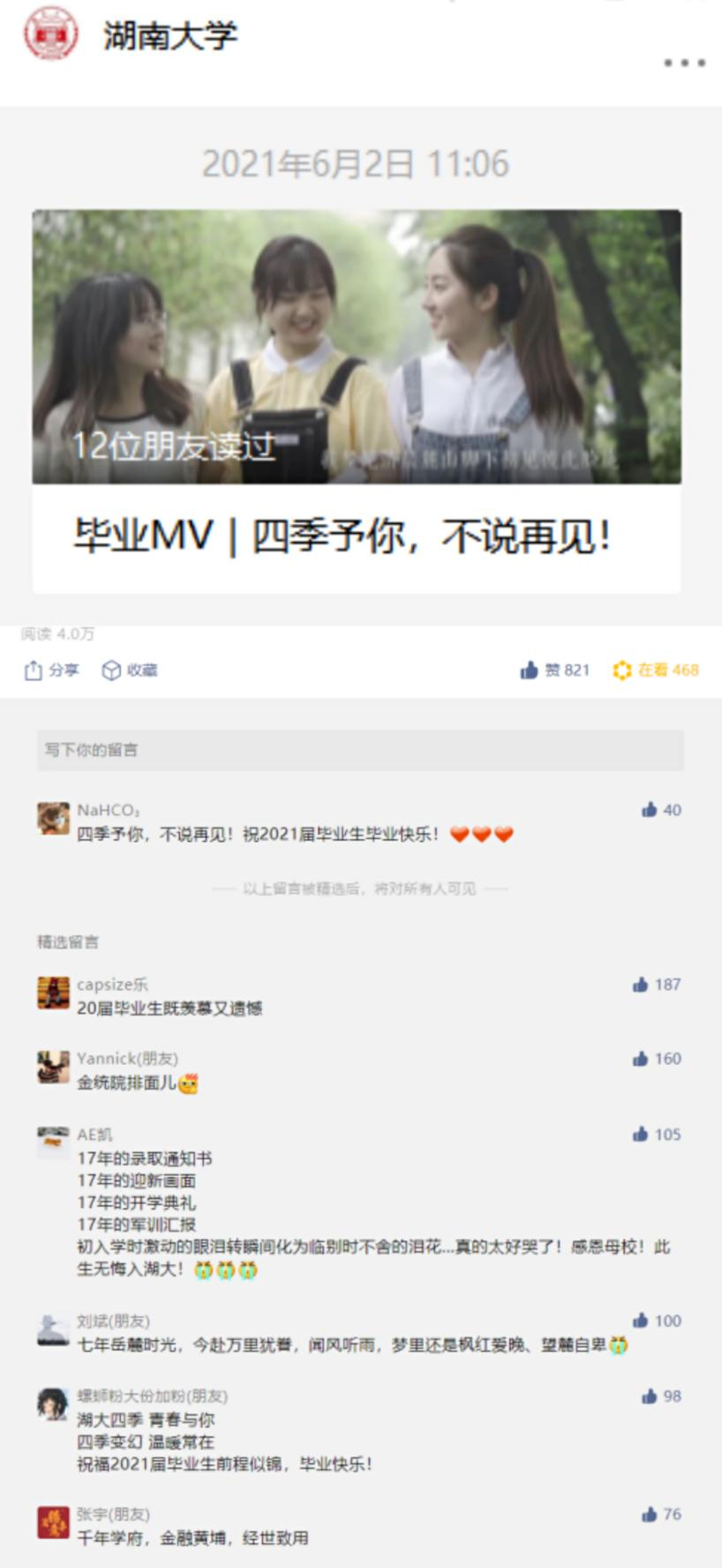
Task: Open the 湖南大学 account name
Action: [x=170, y=35]
